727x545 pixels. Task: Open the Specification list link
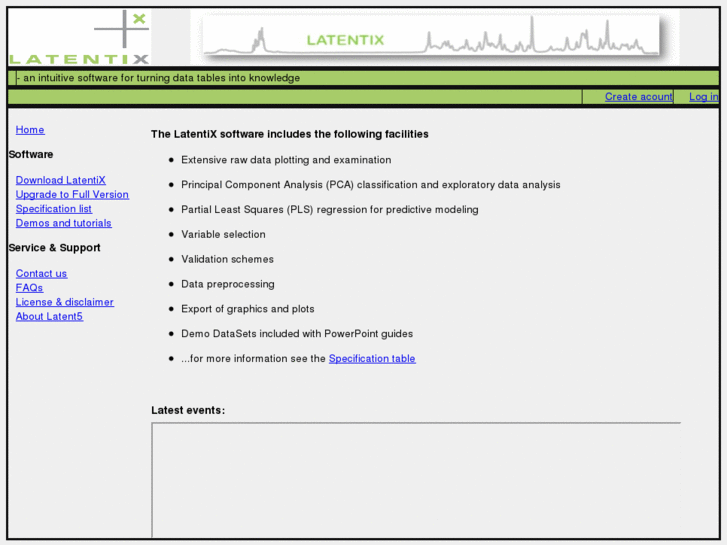[x=54, y=209]
